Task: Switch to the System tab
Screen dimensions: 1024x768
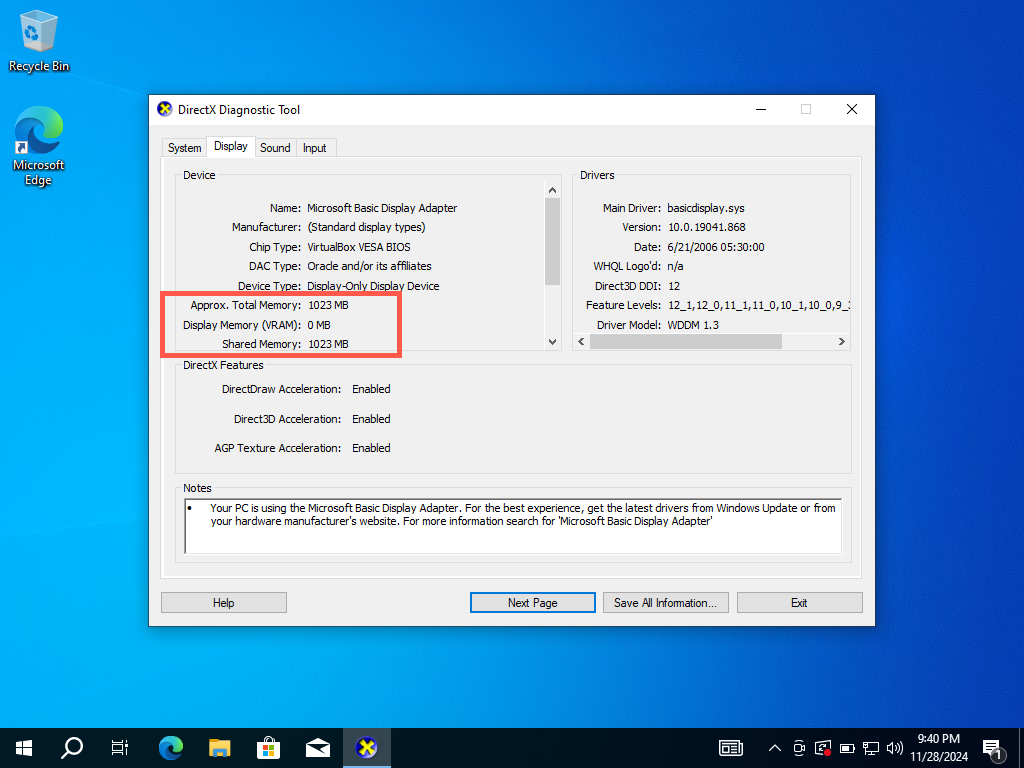Action: 184,148
